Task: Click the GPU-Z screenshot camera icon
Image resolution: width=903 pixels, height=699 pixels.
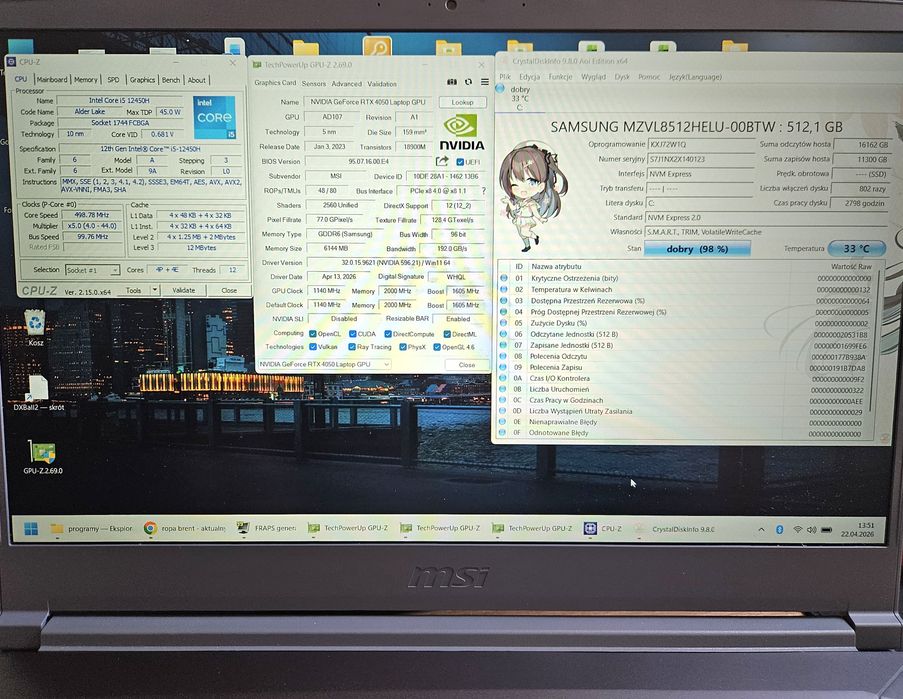Action: 452,82
